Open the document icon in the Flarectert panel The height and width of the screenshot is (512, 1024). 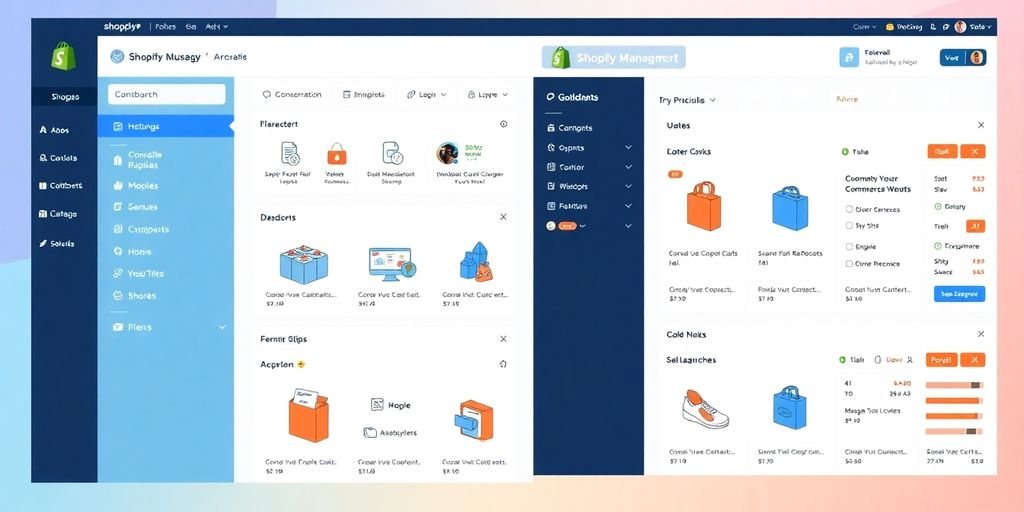(x=290, y=153)
